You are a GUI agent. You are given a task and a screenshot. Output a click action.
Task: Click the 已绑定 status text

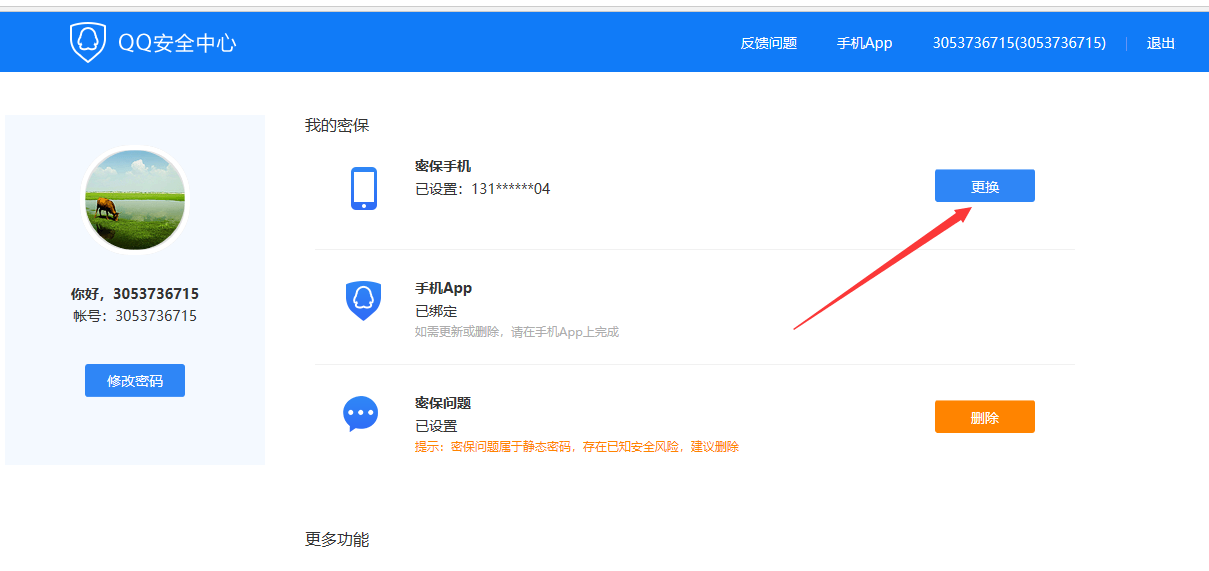(x=436, y=311)
